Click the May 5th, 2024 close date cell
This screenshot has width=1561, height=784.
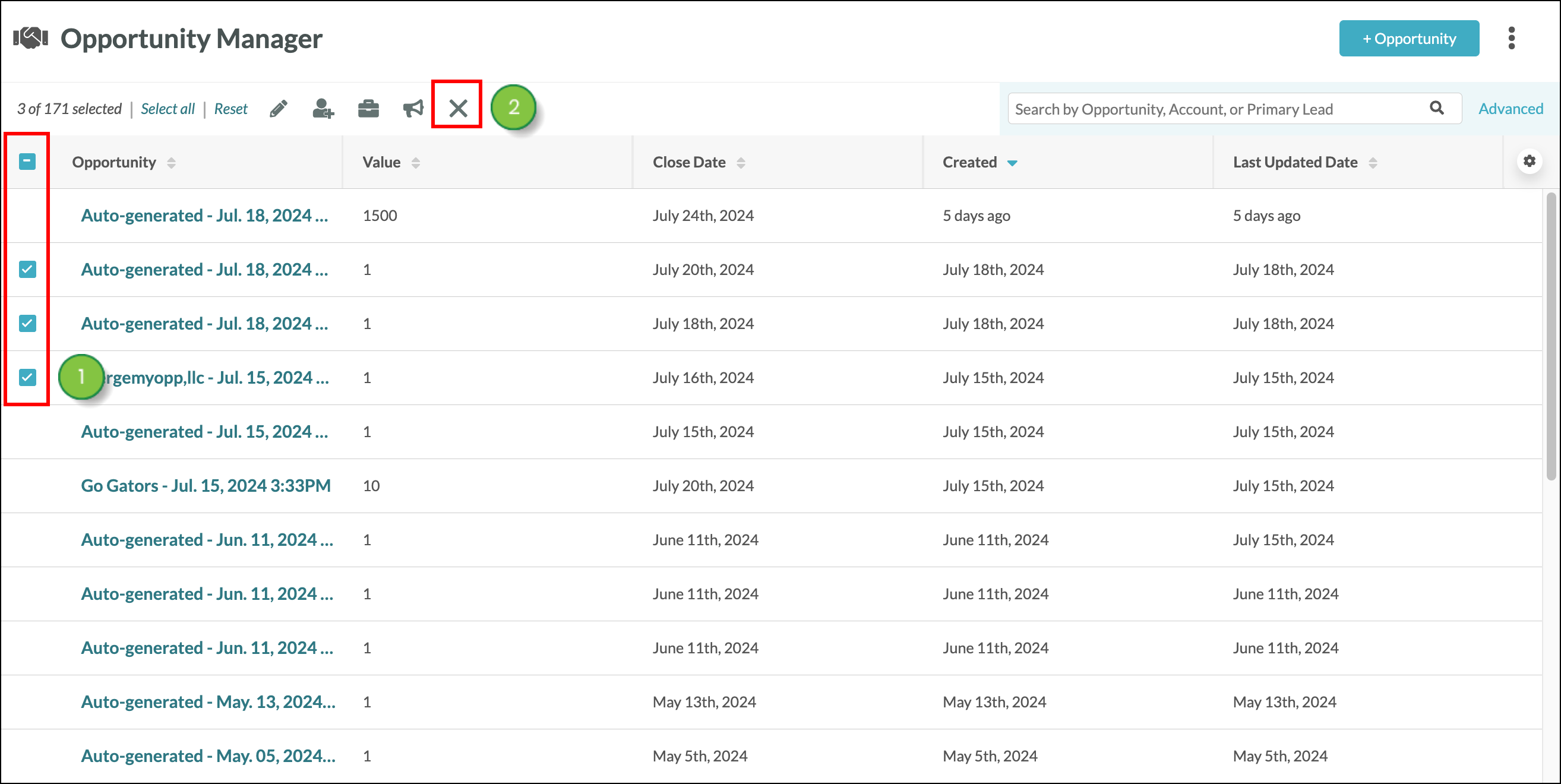(700, 756)
